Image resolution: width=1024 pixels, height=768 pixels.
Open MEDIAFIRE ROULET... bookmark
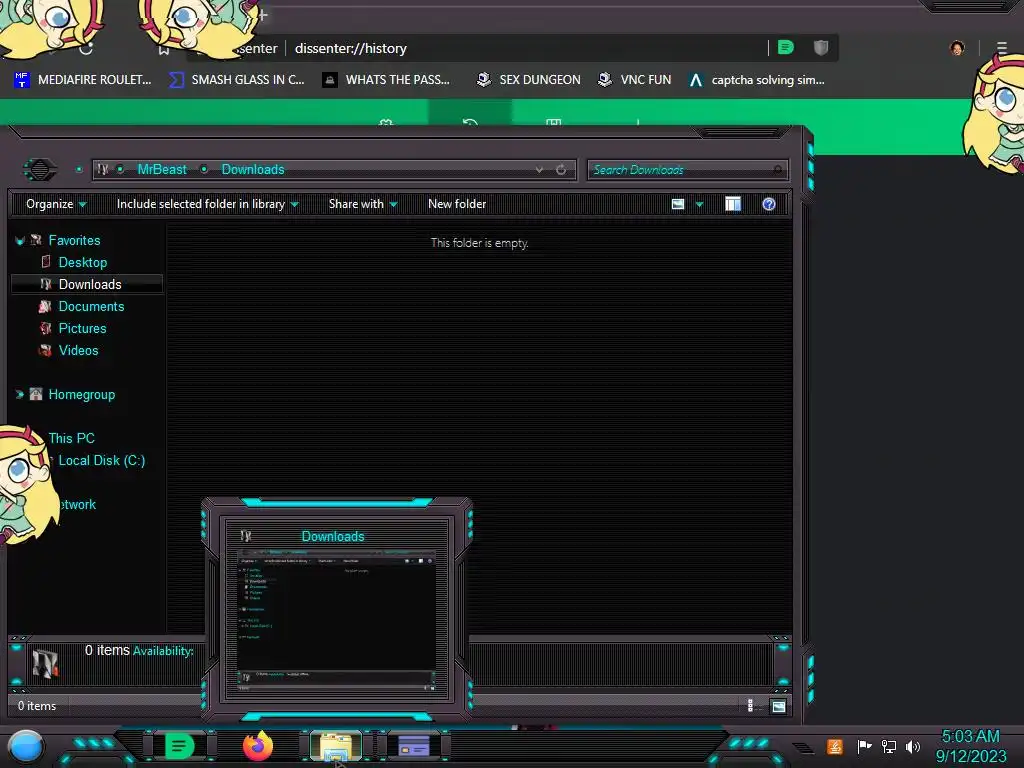point(83,80)
